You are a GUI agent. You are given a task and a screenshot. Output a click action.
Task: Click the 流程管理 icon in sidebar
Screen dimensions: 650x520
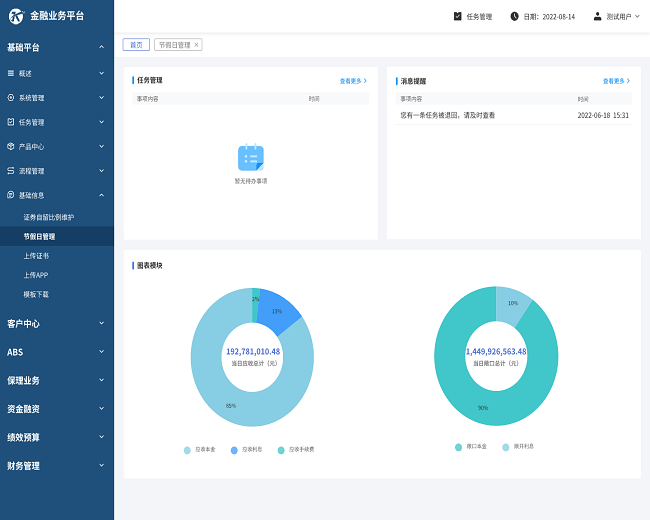pos(11,171)
